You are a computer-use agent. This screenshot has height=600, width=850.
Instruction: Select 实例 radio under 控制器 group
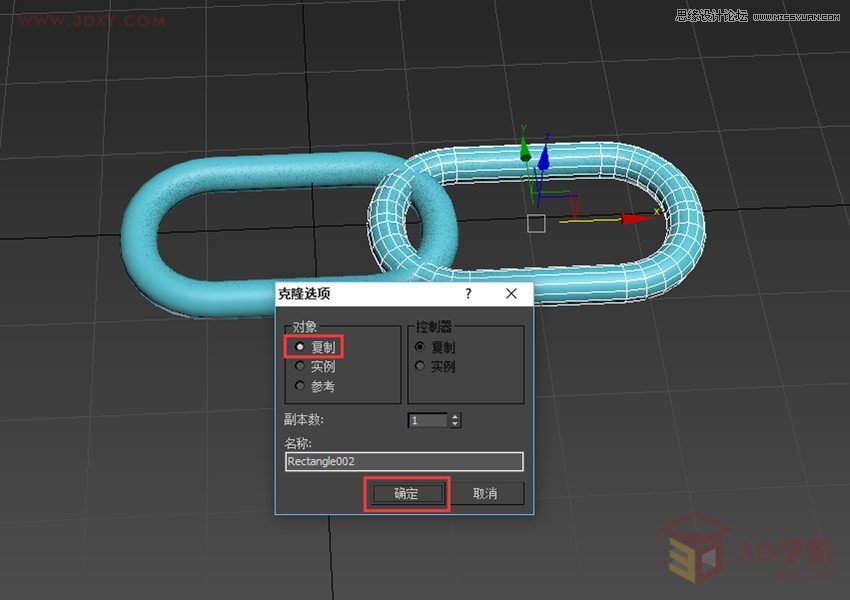[420, 366]
